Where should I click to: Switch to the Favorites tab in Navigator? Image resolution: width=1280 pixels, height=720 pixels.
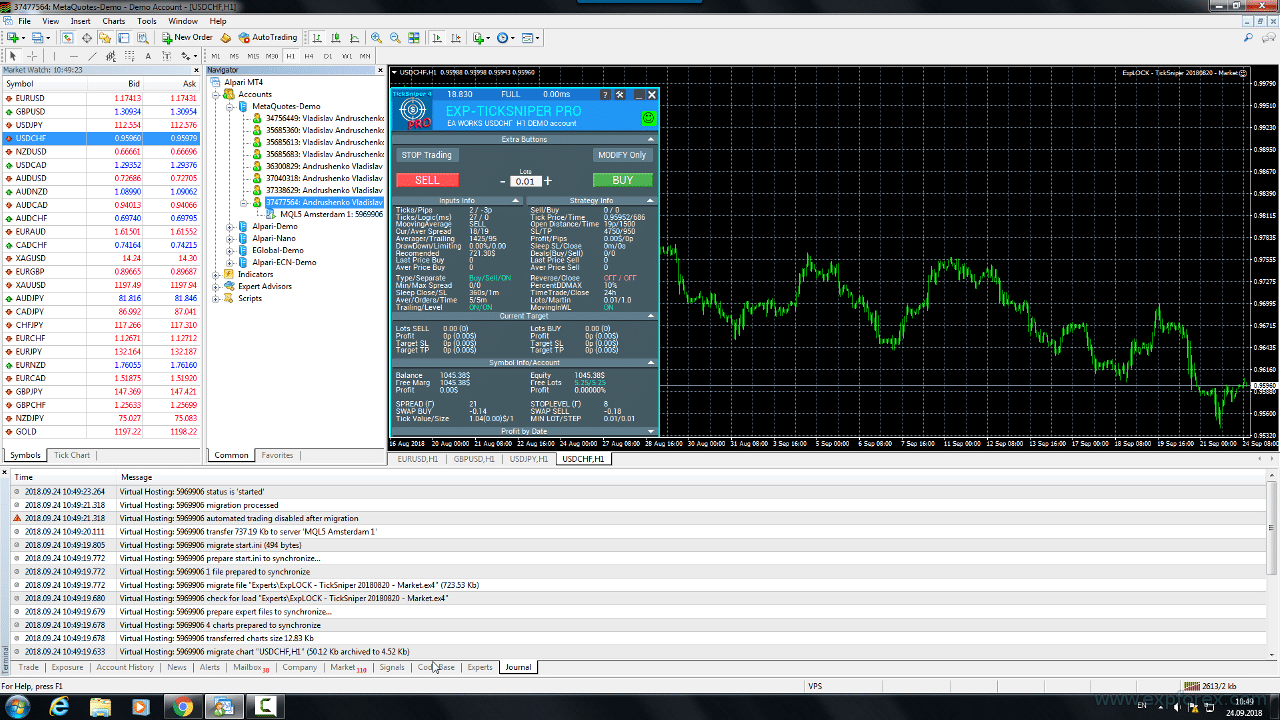pyautogui.click(x=277, y=455)
